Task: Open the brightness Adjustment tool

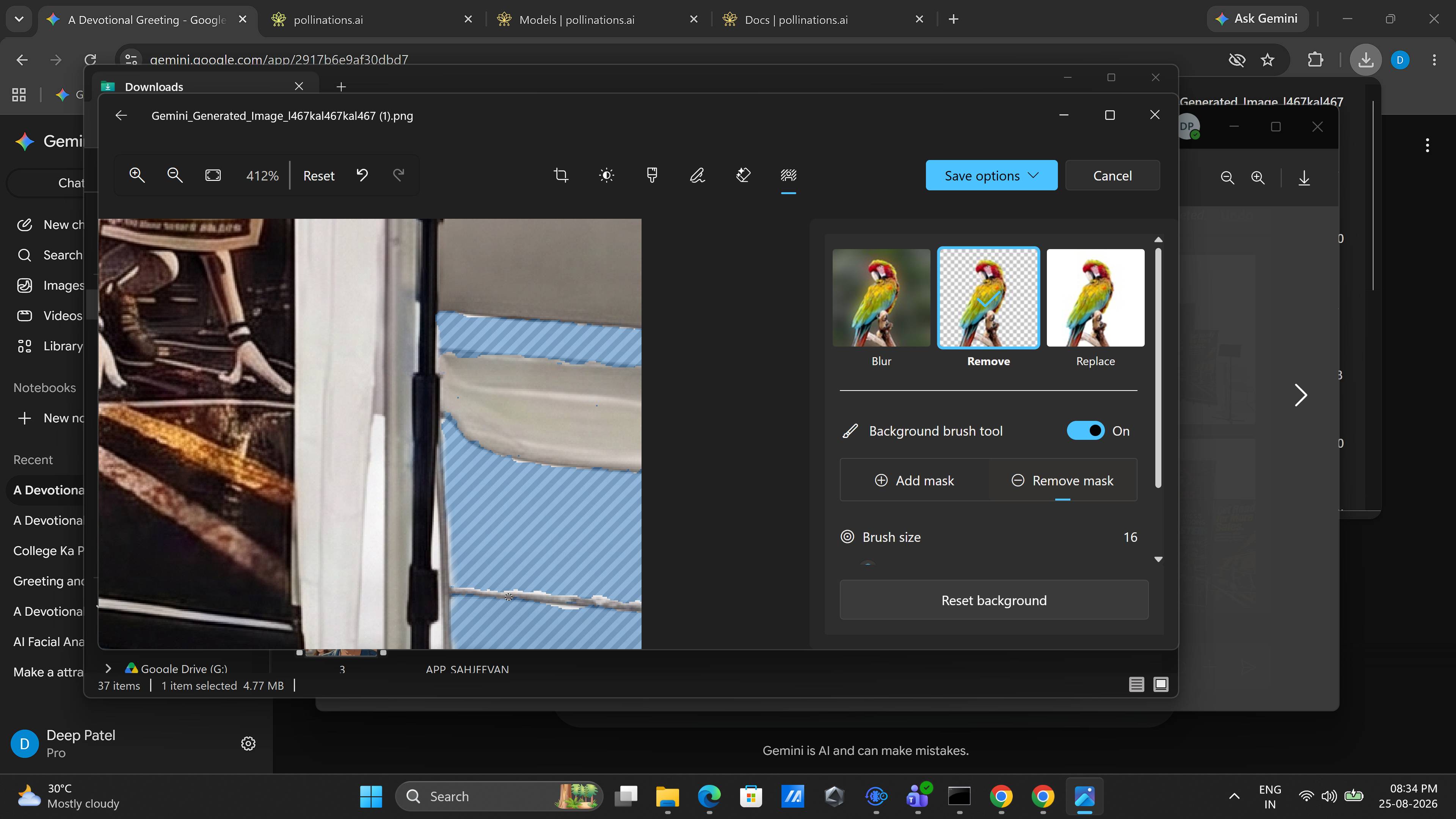Action: [607, 175]
